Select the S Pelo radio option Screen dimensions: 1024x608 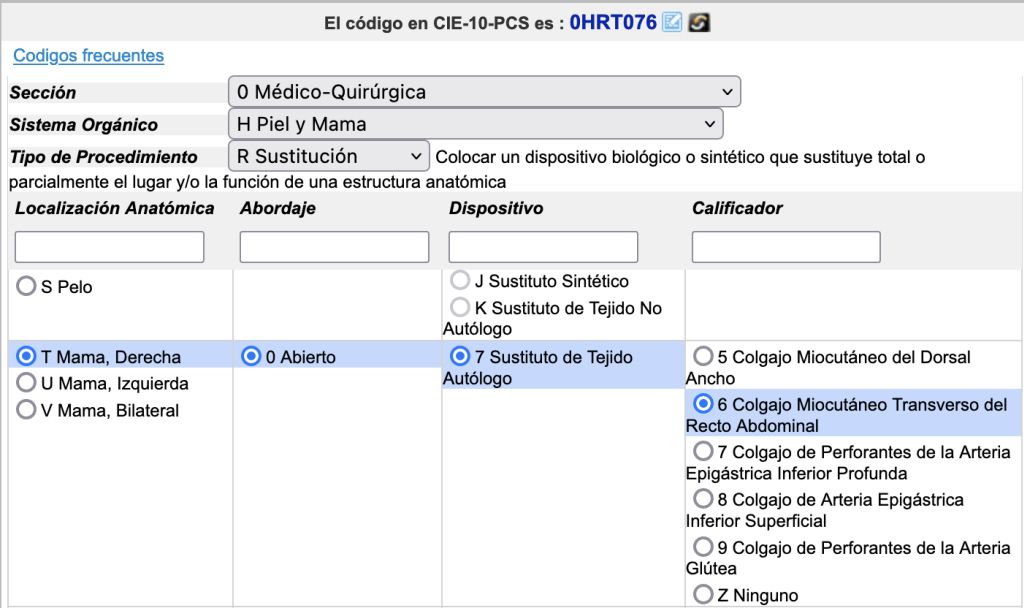tap(27, 287)
